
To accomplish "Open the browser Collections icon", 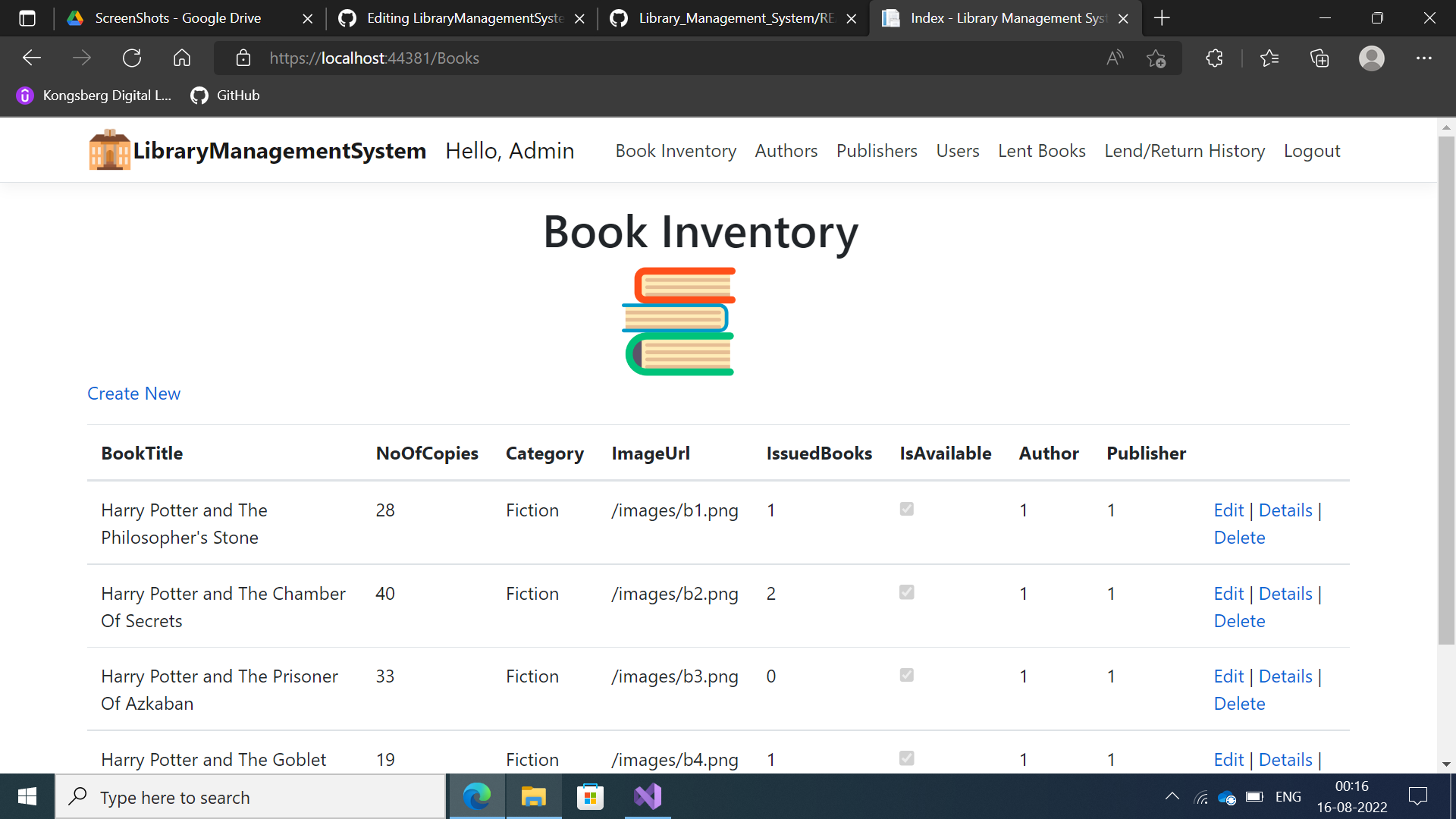I will (x=1319, y=58).
